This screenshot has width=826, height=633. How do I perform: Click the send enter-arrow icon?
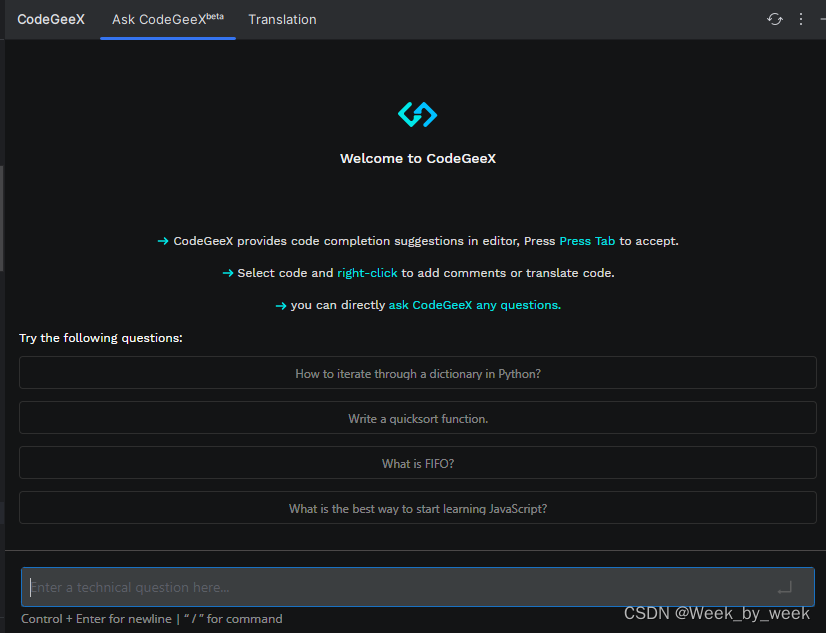(785, 587)
